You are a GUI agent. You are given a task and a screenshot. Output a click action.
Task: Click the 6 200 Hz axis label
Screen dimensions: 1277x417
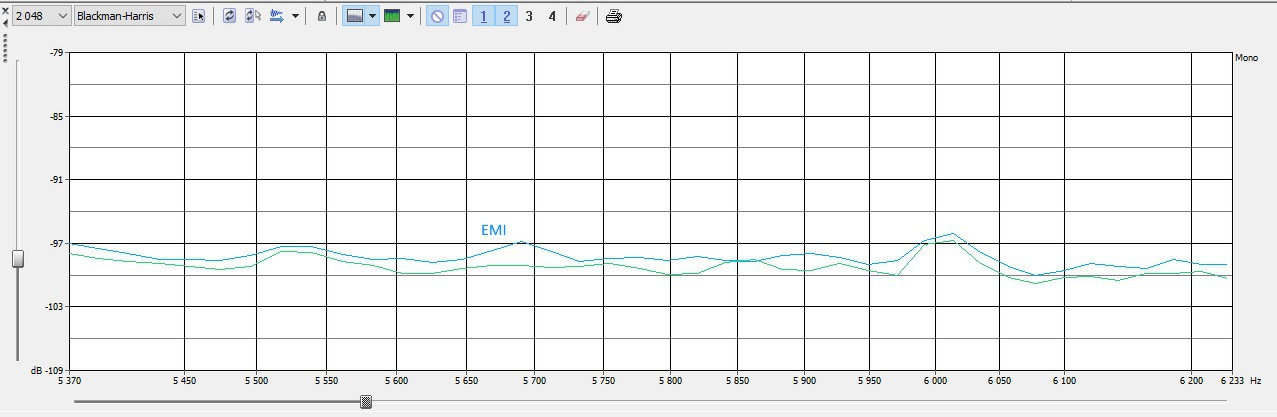(x=1192, y=381)
